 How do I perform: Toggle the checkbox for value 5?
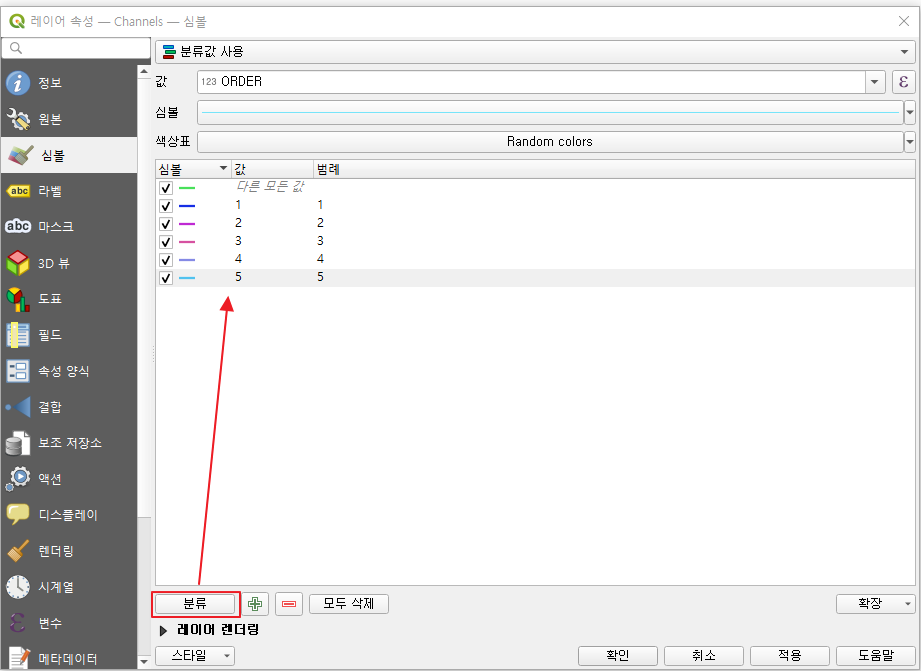[166, 278]
